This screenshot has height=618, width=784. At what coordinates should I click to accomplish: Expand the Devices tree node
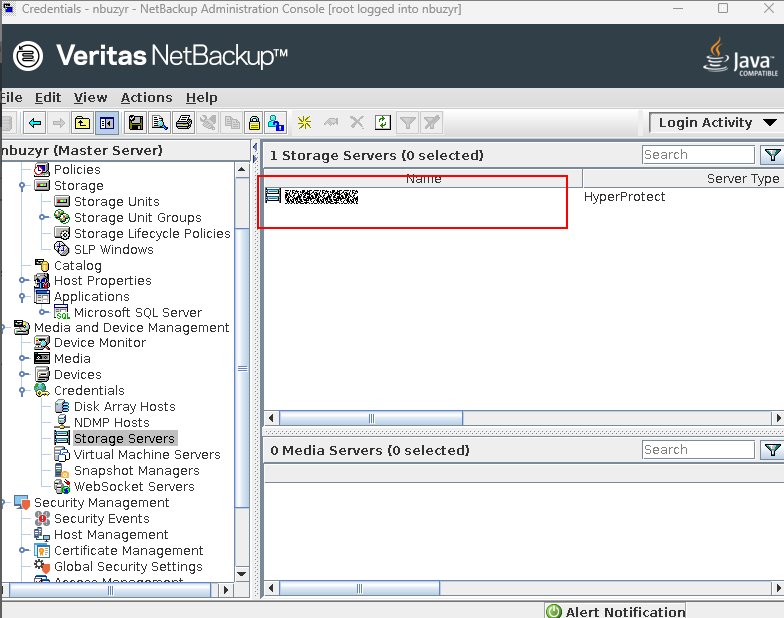click(22, 374)
